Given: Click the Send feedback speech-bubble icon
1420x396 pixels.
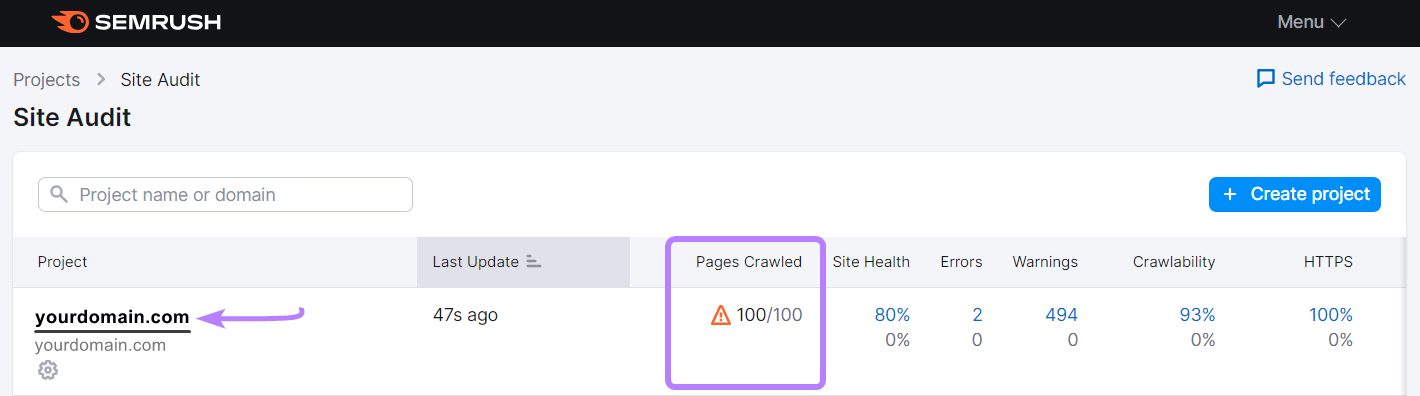Looking at the screenshot, I should click(x=1266, y=79).
